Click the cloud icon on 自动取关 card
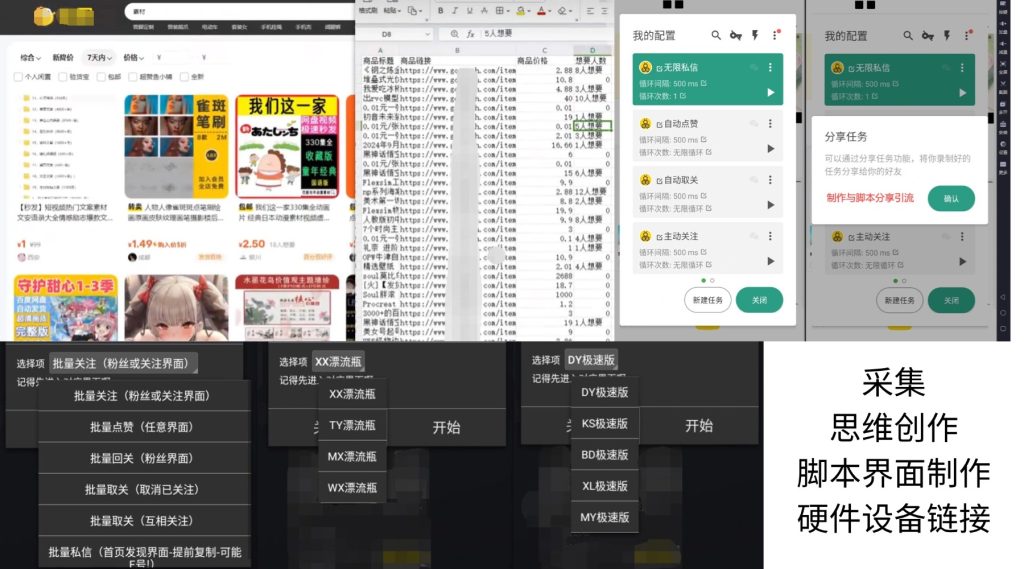 click(754, 180)
